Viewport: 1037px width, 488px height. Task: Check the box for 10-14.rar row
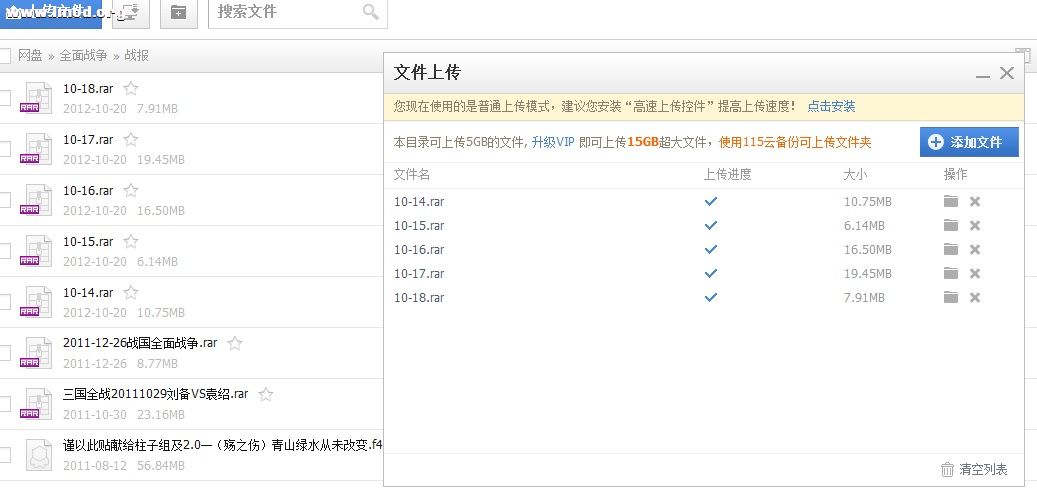[x=4, y=302]
